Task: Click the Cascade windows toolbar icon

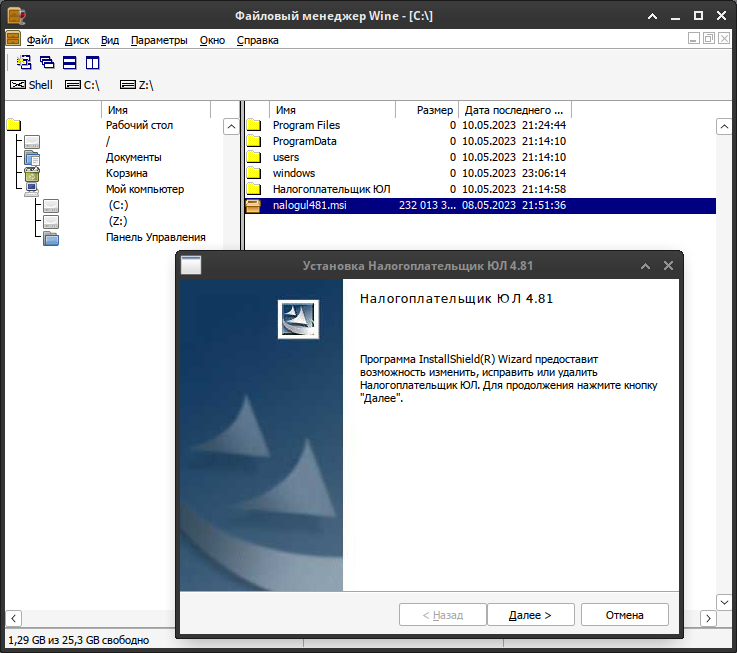Action: point(47,62)
